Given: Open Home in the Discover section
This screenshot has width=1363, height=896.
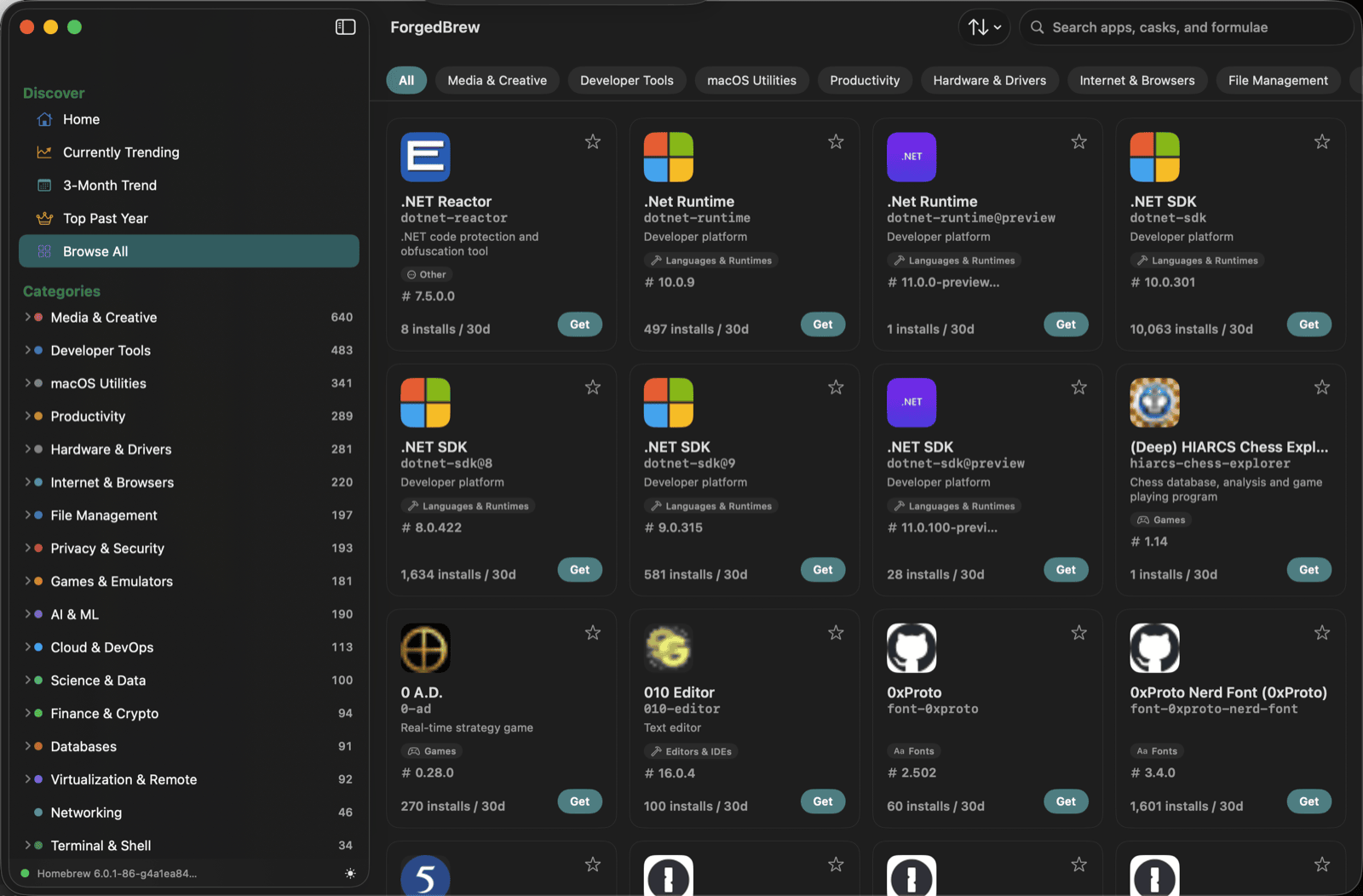Looking at the screenshot, I should click(189, 119).
